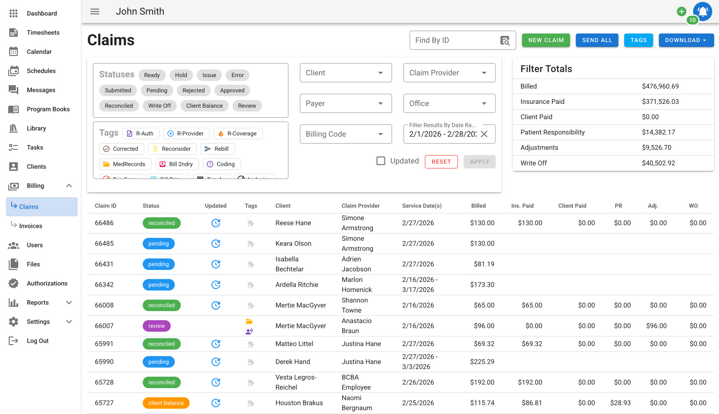
Task: Click the New Claim button
Action: (x=546, y=40)
